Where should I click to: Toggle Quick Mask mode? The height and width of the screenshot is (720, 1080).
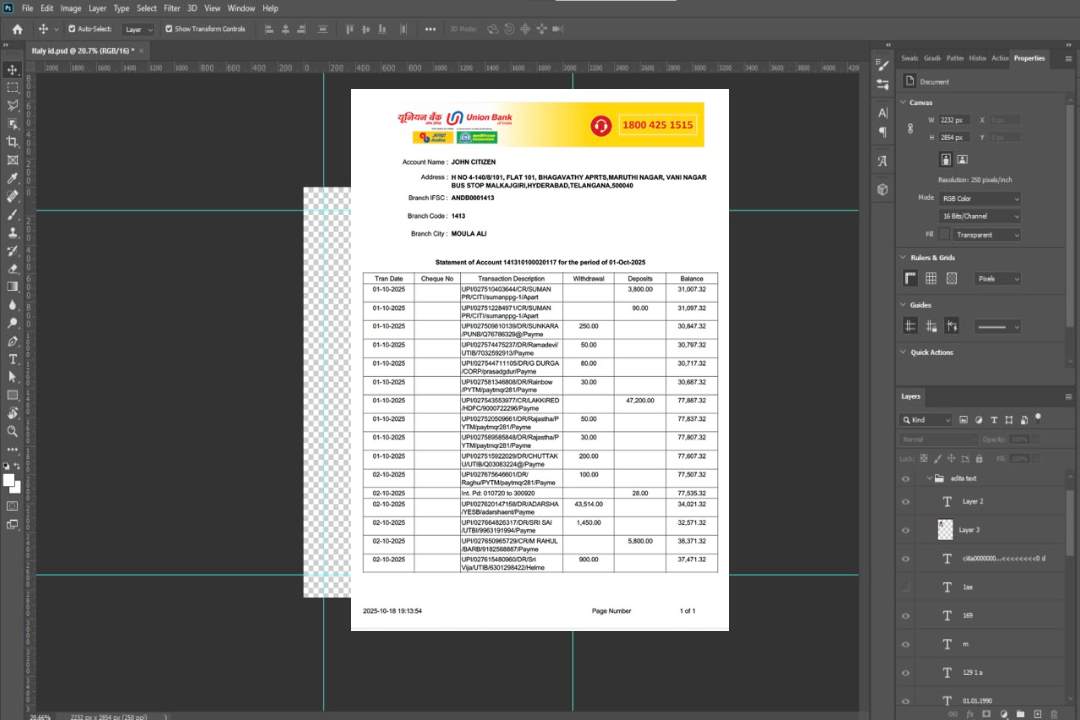pyautogui.click(x=12, y=506)
